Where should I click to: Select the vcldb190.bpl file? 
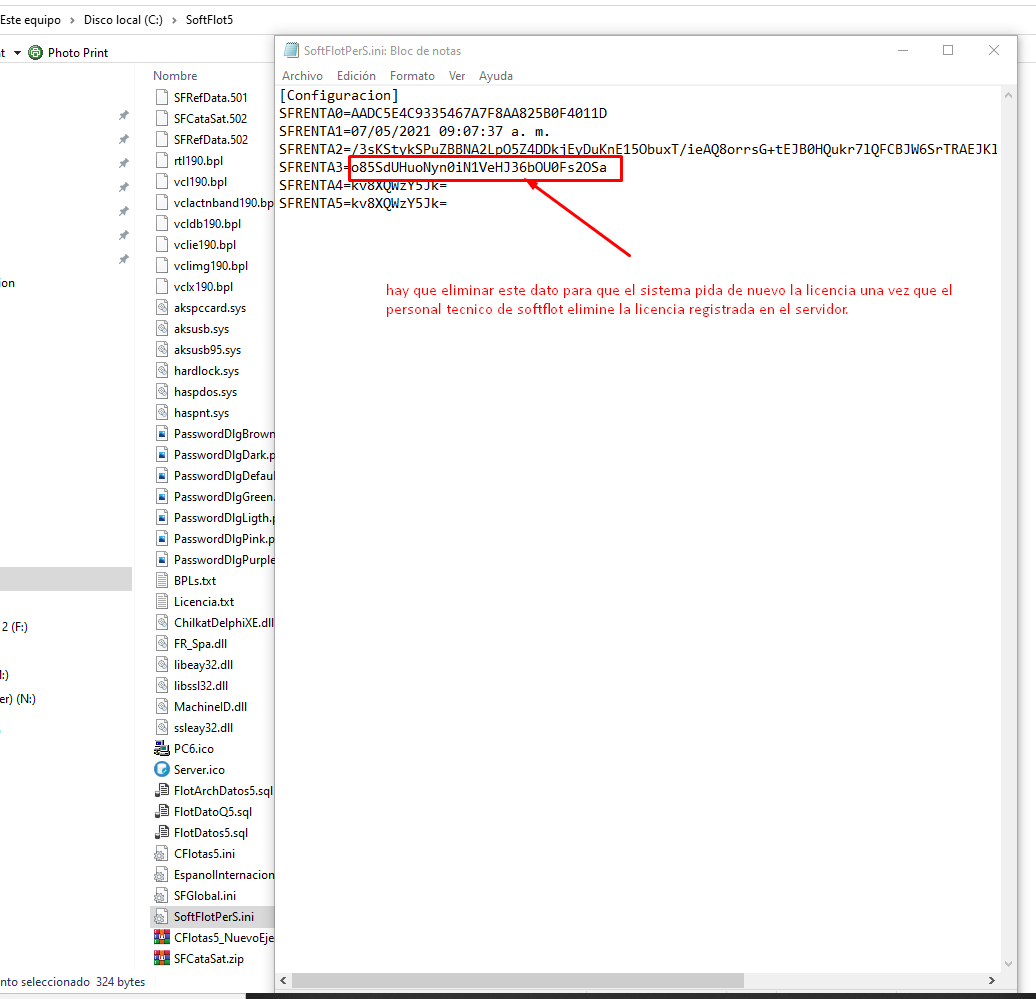[207, 223]
